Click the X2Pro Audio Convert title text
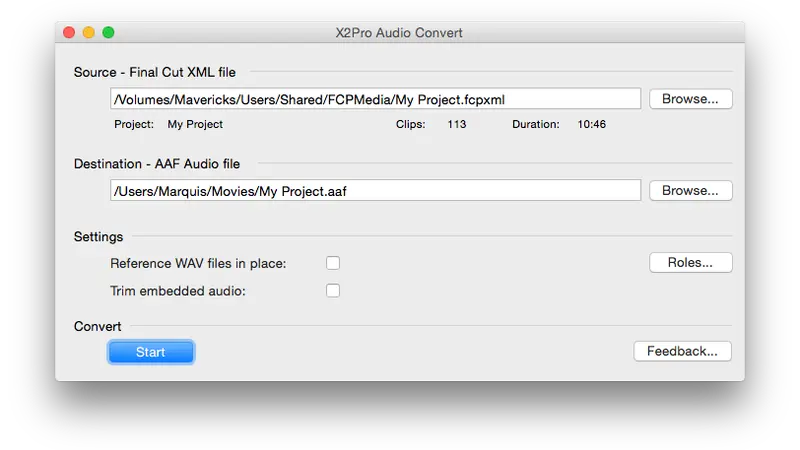 [x=399, y=33]
